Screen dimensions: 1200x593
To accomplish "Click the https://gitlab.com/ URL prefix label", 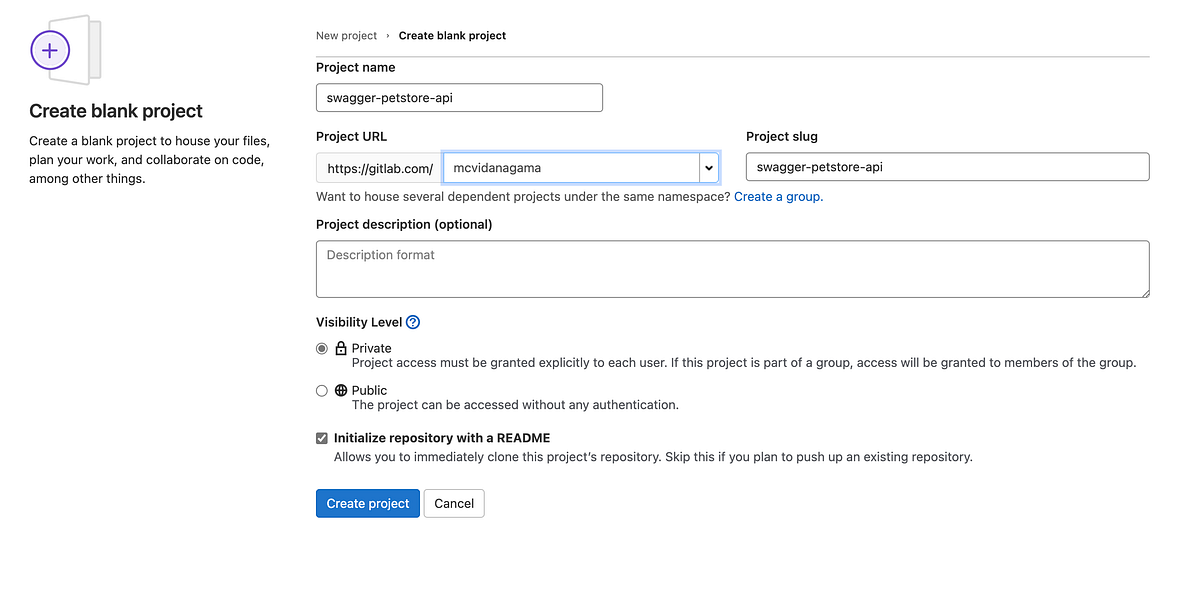I will click(378, 167).
